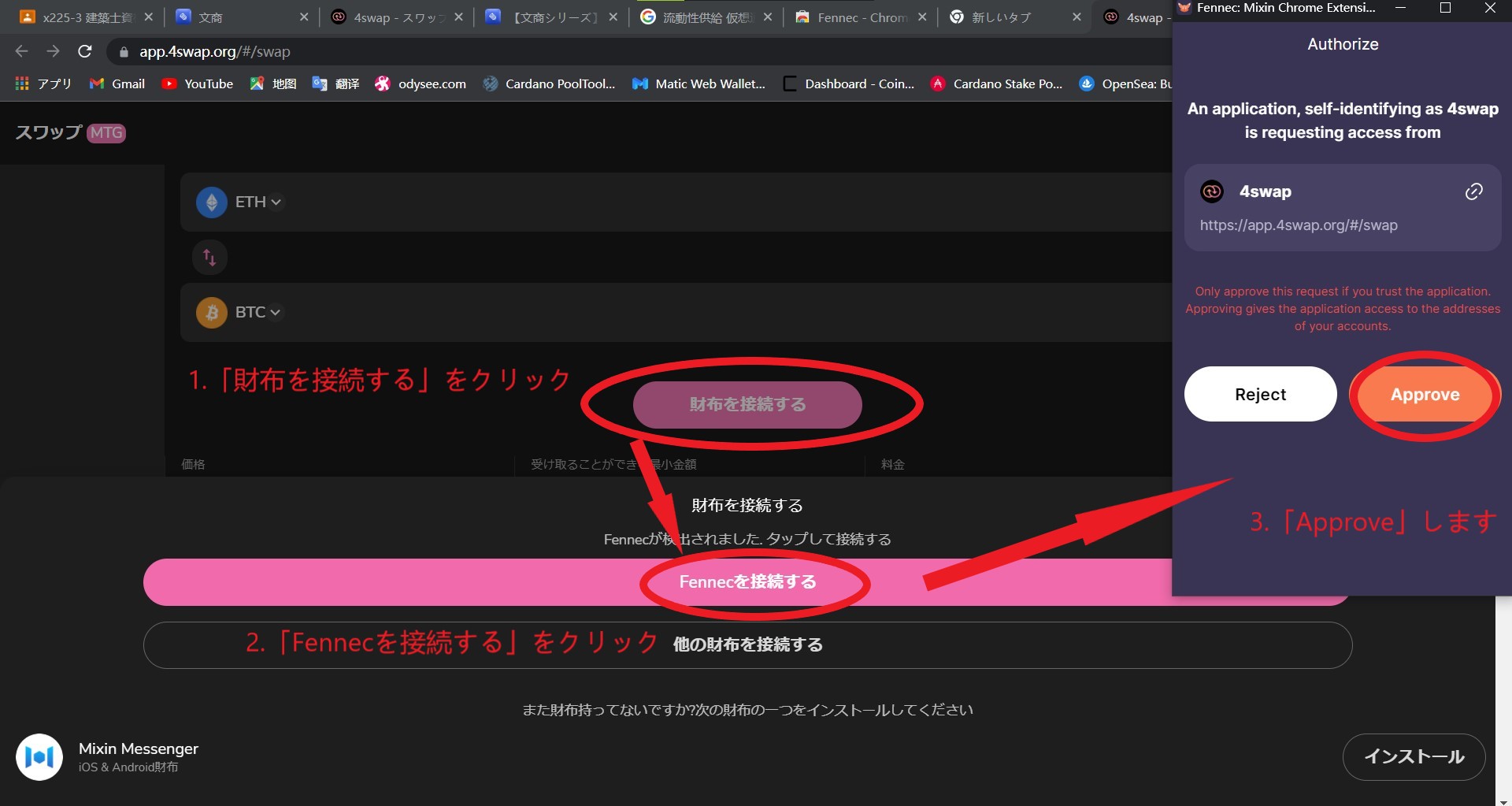Switch to the 新しいタブ tab
The image size is (1512, 806).
[1000, 17]
